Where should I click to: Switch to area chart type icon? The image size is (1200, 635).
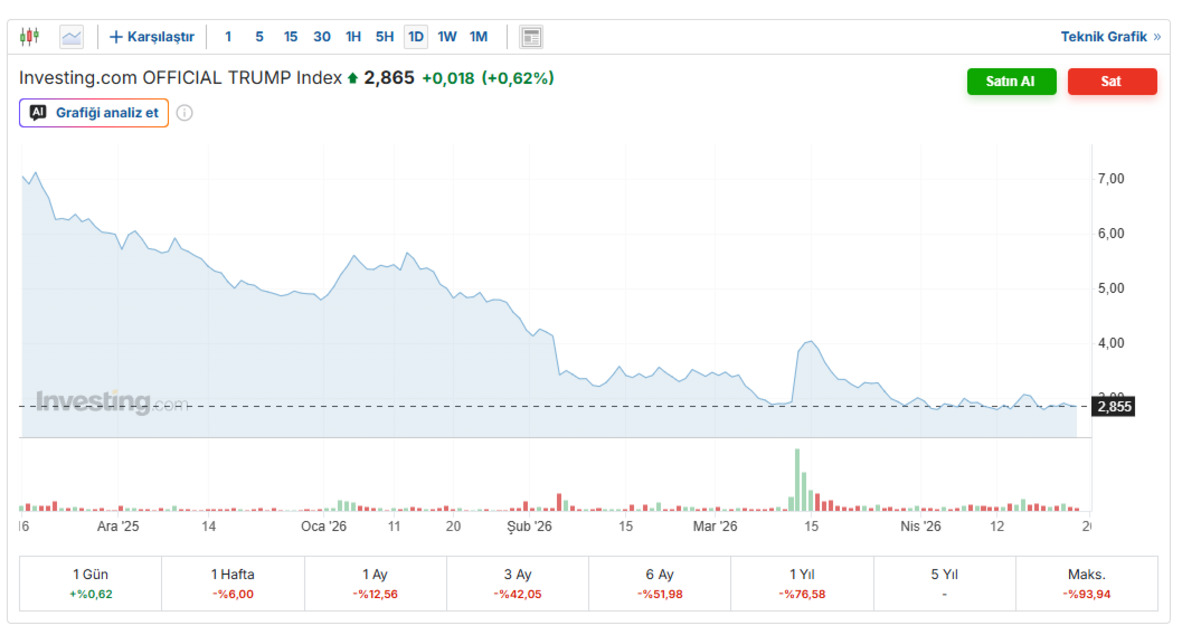pyautogui.click(x=71, y=37)
